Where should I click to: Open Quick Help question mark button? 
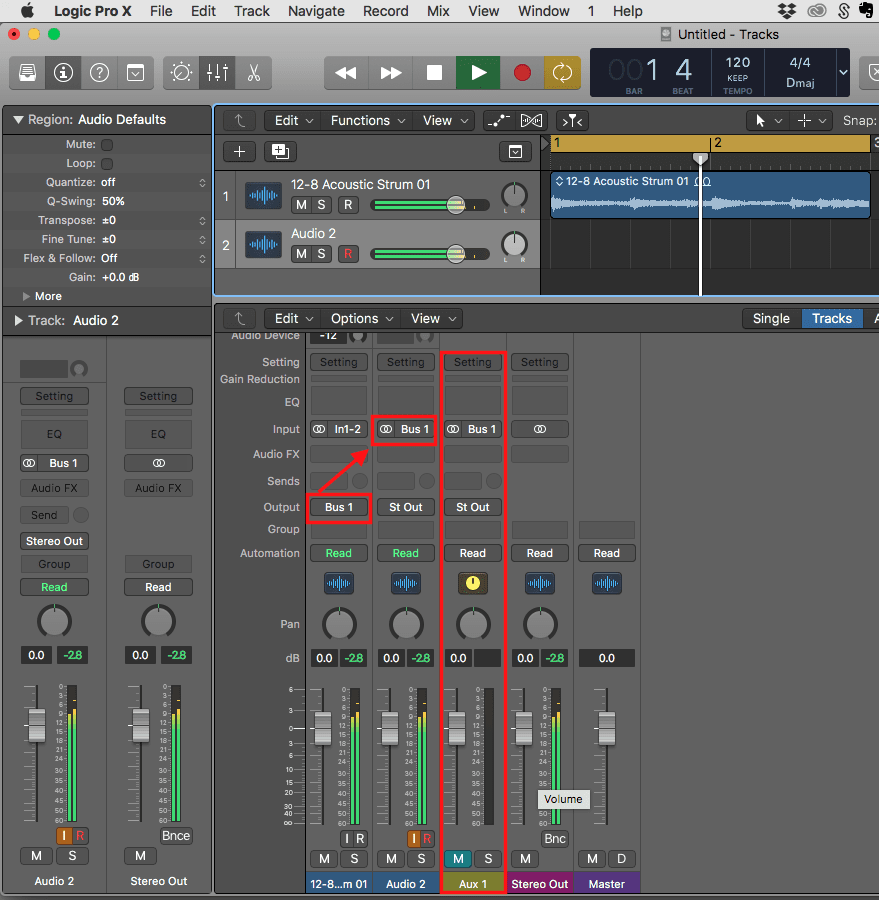coord(99,73)
